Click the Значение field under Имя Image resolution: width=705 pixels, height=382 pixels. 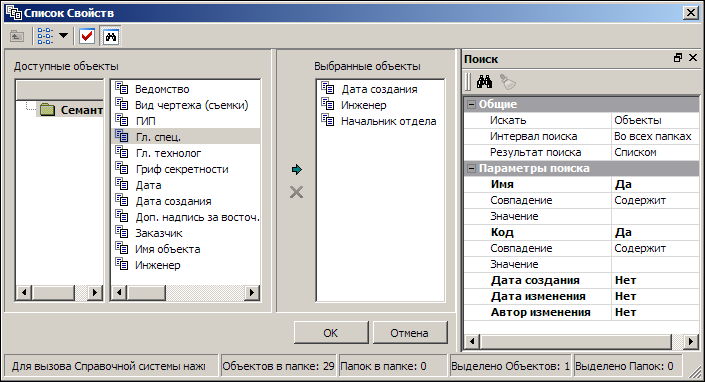656,216
